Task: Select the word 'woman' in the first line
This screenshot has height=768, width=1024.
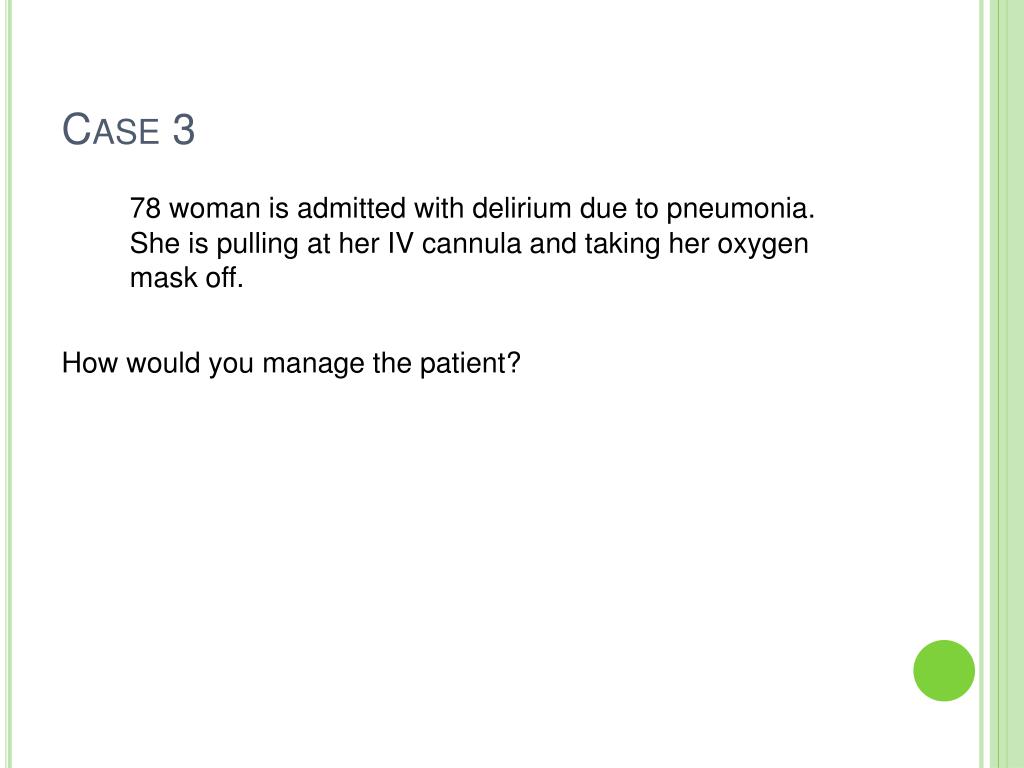Action: (x=215, y=210)
